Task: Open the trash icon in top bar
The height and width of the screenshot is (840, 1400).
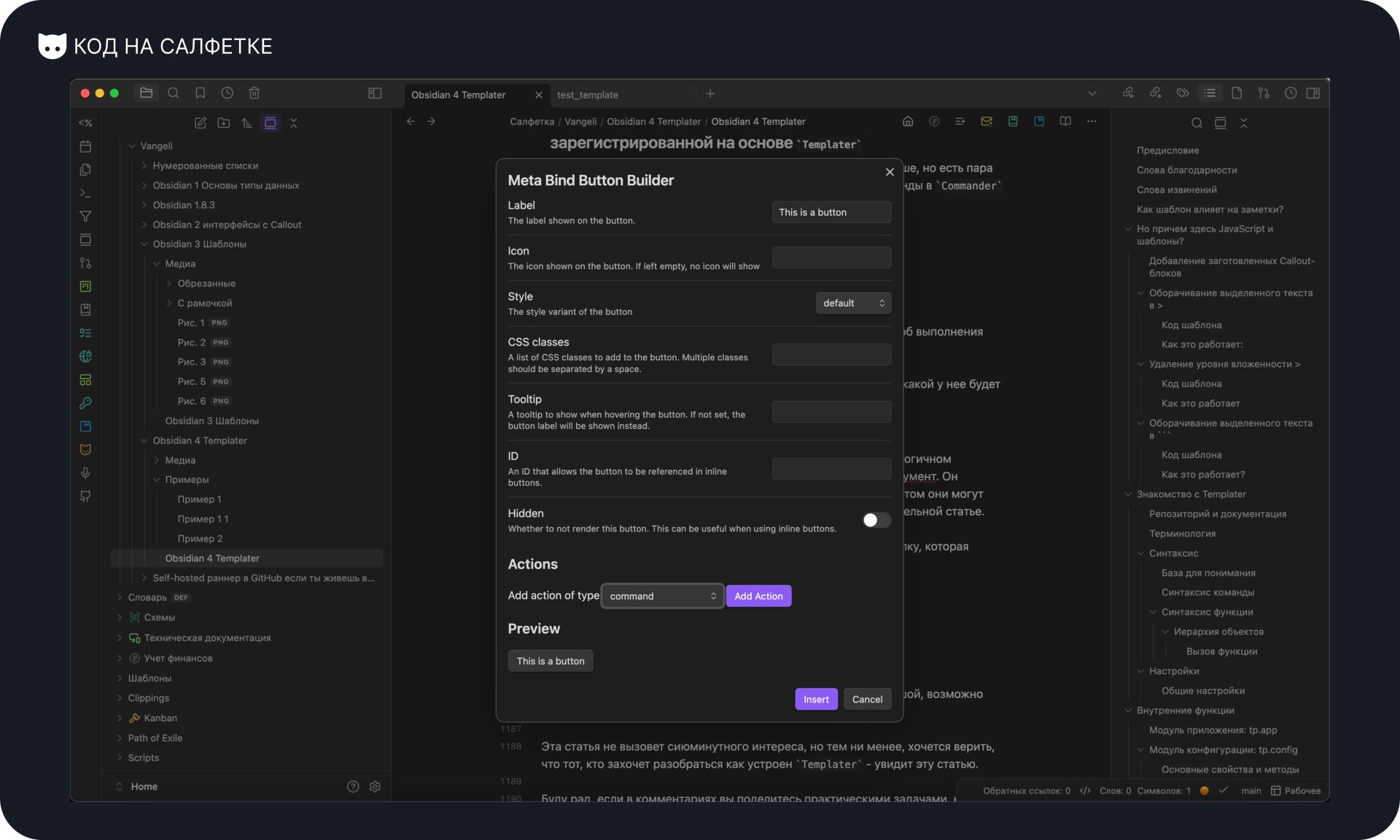Action: 254,93
